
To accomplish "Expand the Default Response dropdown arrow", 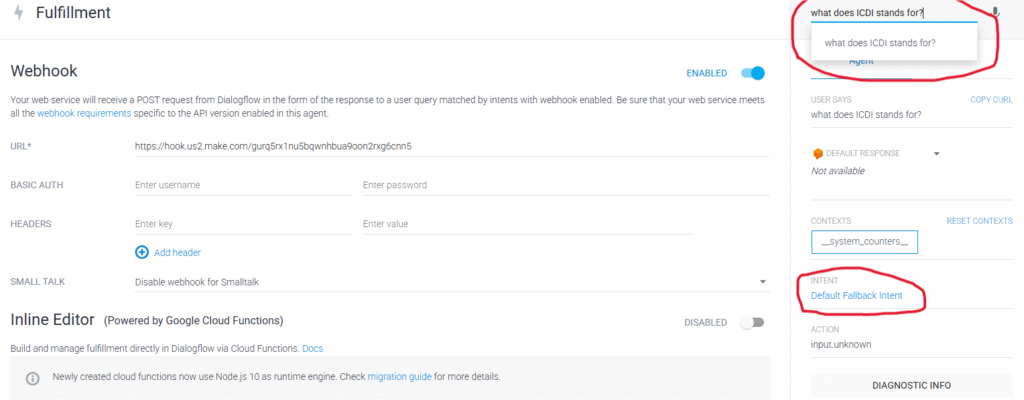I will click(937, 153).
